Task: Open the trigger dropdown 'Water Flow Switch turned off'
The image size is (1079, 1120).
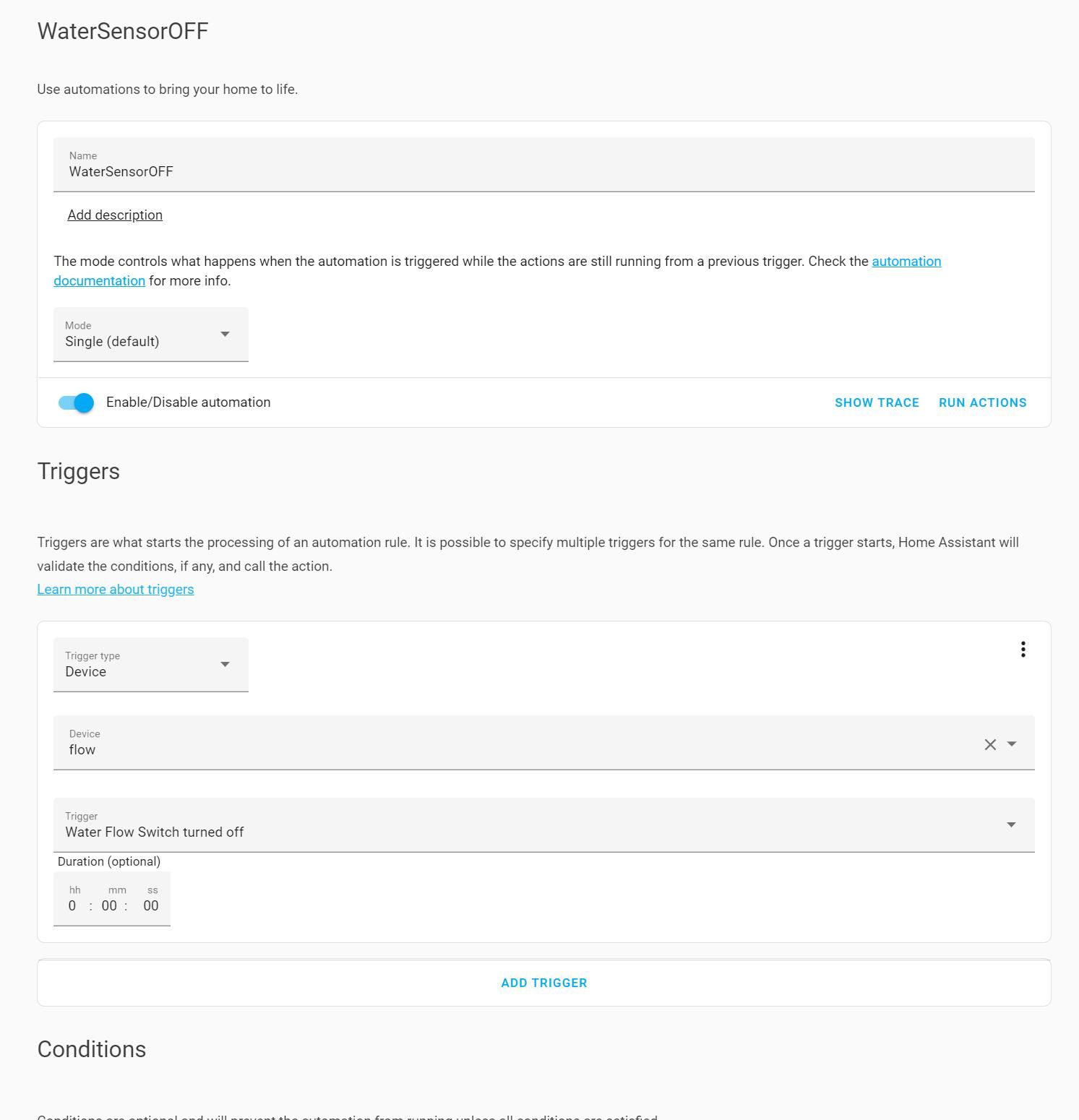Action: click(506, 824)
